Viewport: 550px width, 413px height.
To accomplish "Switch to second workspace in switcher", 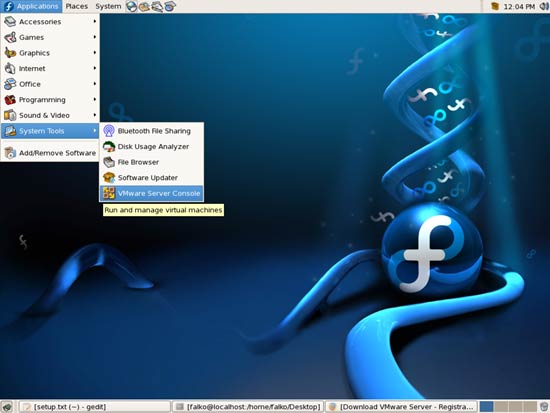I will [x=501, y=407].
